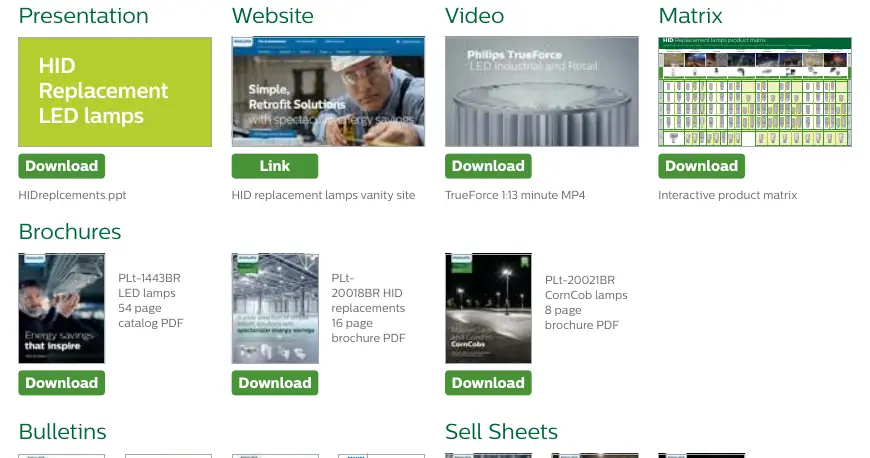
Task: Select the TrueForce 1:13 minute MP4 caption
Action: pyautogui.click(x=515, y=195)
